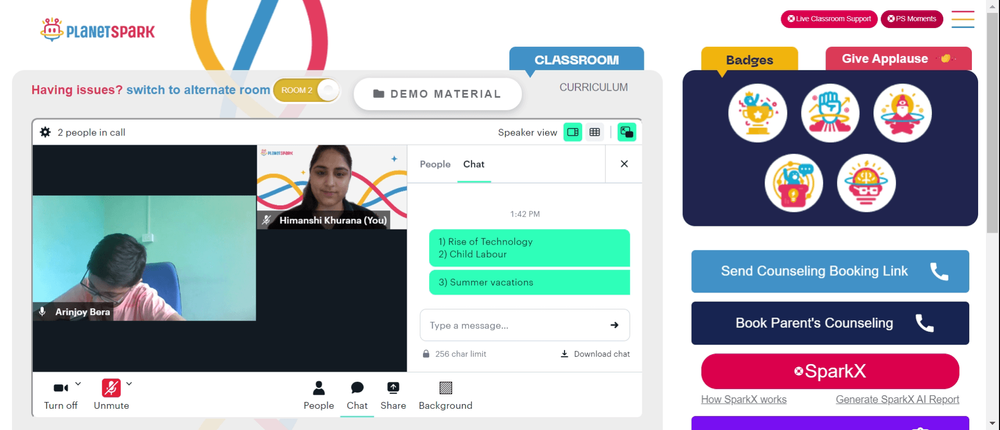The width and height of the screenshot is (1000, 430).
Task: Switch to the Curriculum tab
Action: [x=594, y=87]
